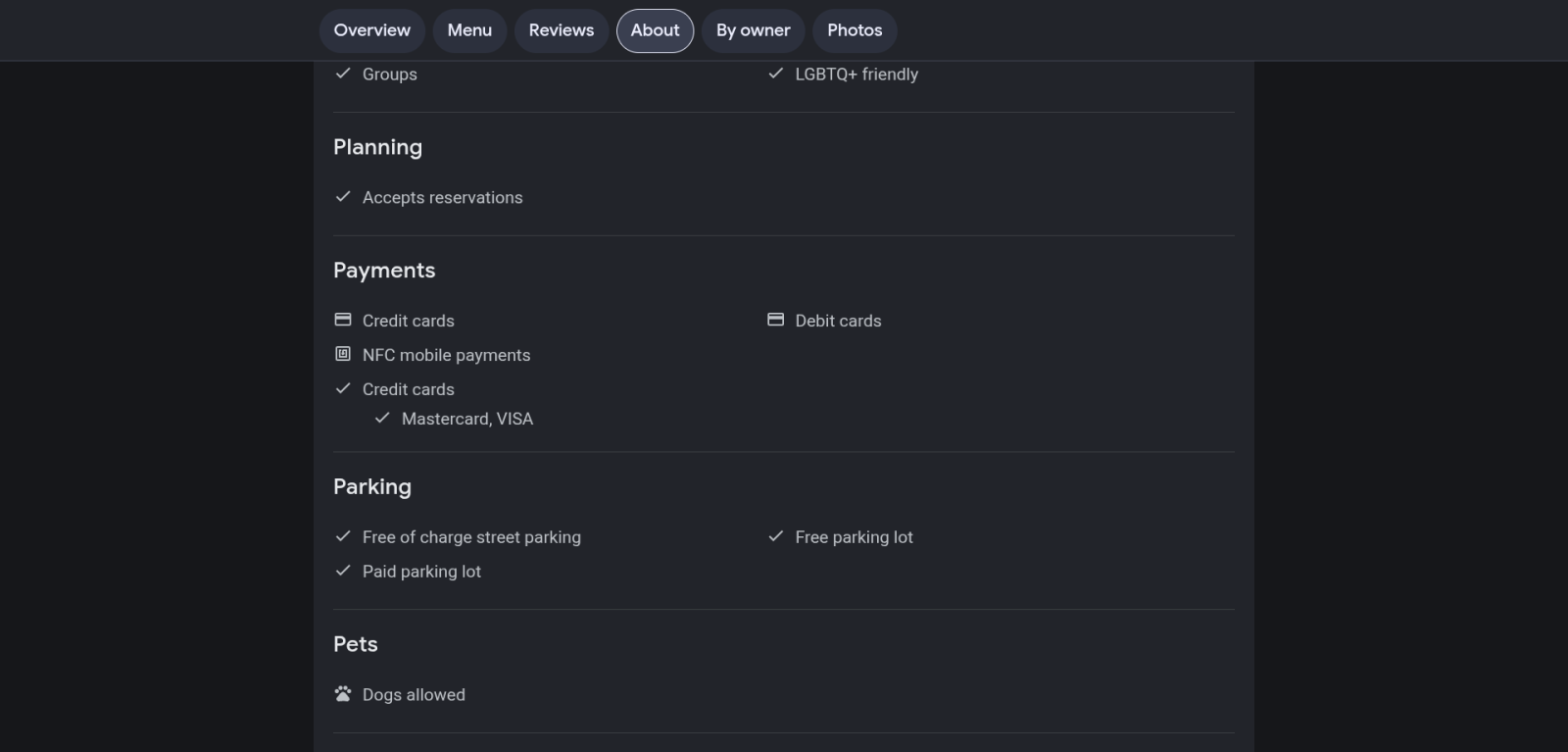1568x752 pixels.
Task: Show the Photos tab
Action: click(x=855, y=30)
